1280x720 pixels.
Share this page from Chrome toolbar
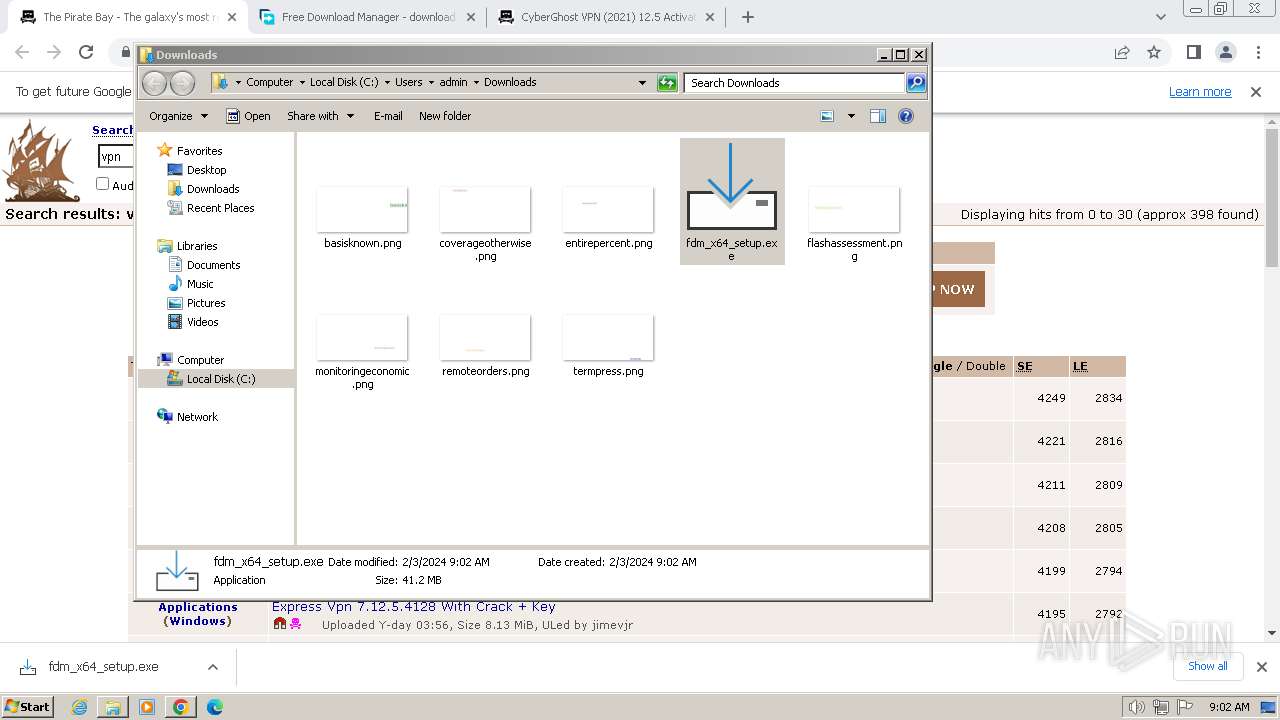coord(1122,53)
